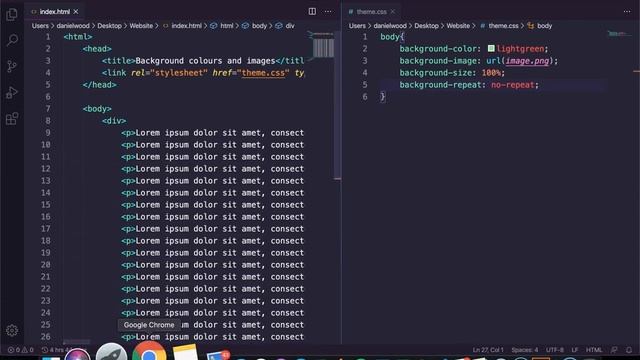This screenshot has width=640, height=360.
Task: Click 'Desktop' breadcrumb in theme.css pane
Action: pyautogui.click(x=427, y=26)
